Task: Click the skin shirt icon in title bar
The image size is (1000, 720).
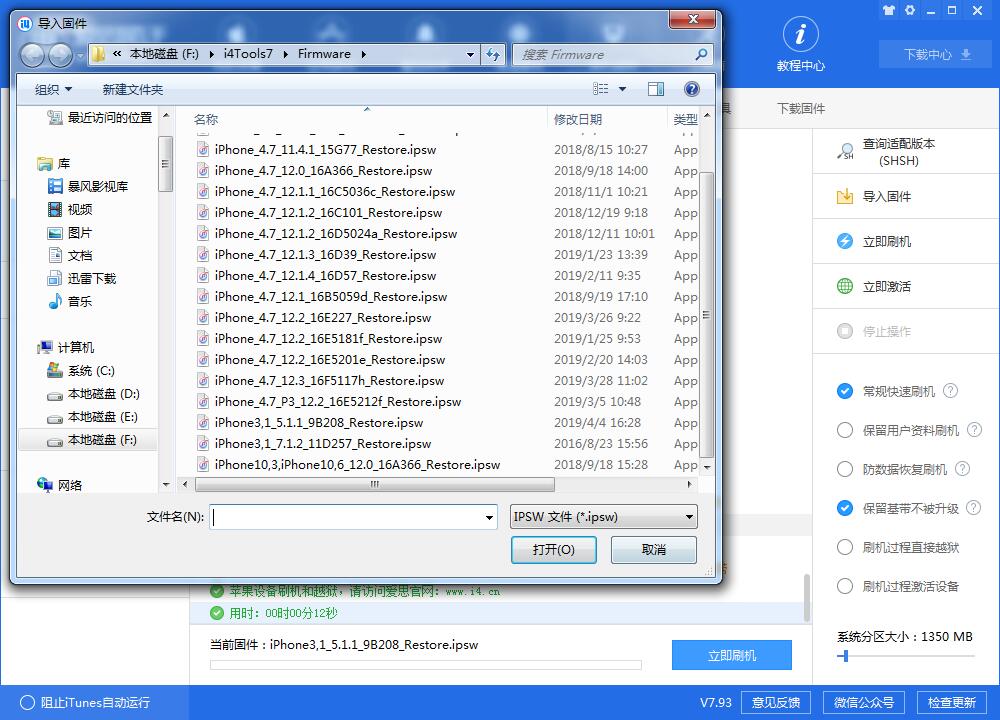Action: (x=889, y=10)
